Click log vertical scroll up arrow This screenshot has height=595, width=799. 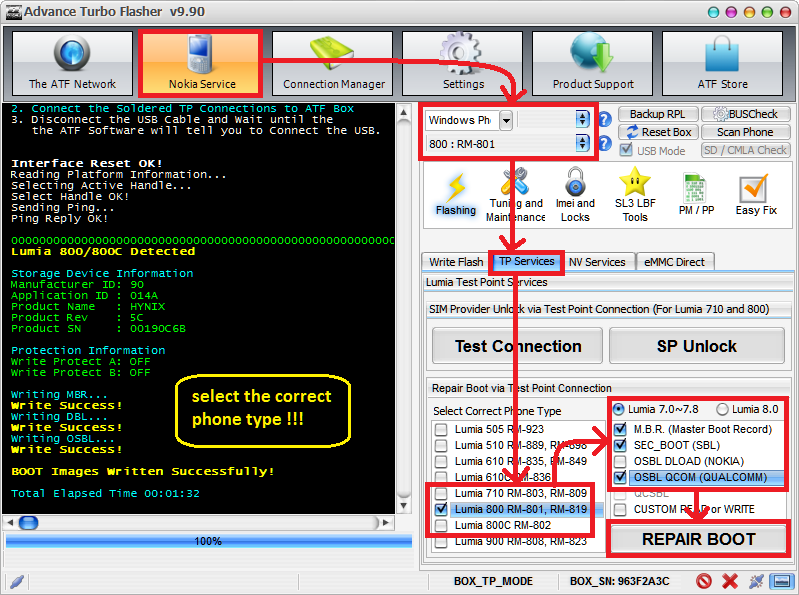pyautogui.click(x=403, y=112)
